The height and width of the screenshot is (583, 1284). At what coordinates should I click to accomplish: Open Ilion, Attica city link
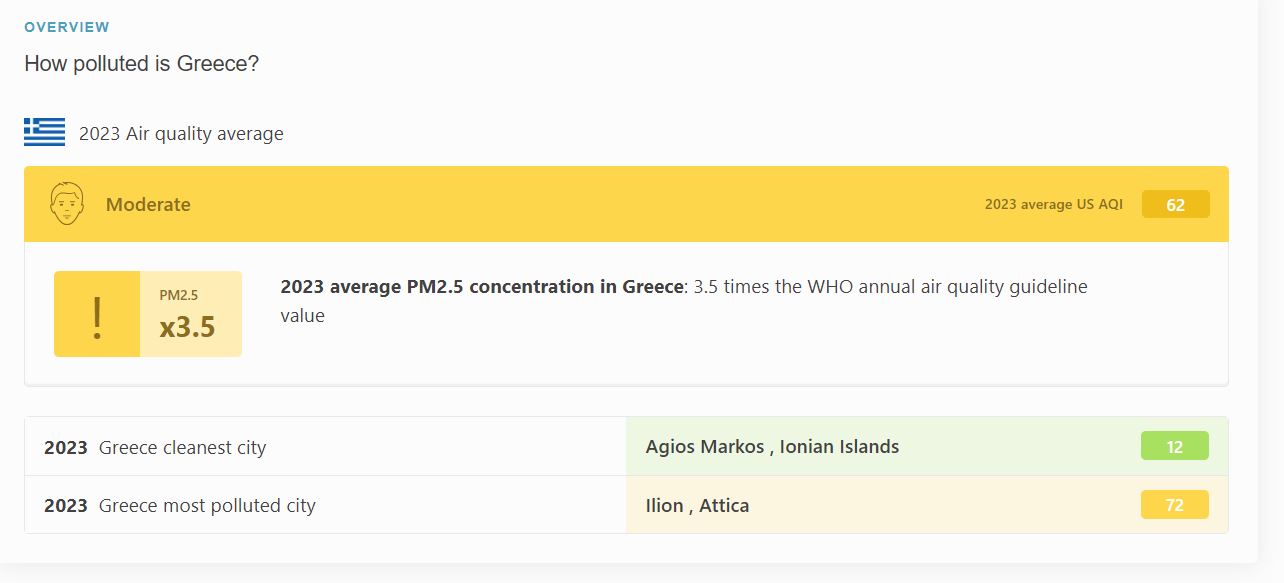(697, 505)
